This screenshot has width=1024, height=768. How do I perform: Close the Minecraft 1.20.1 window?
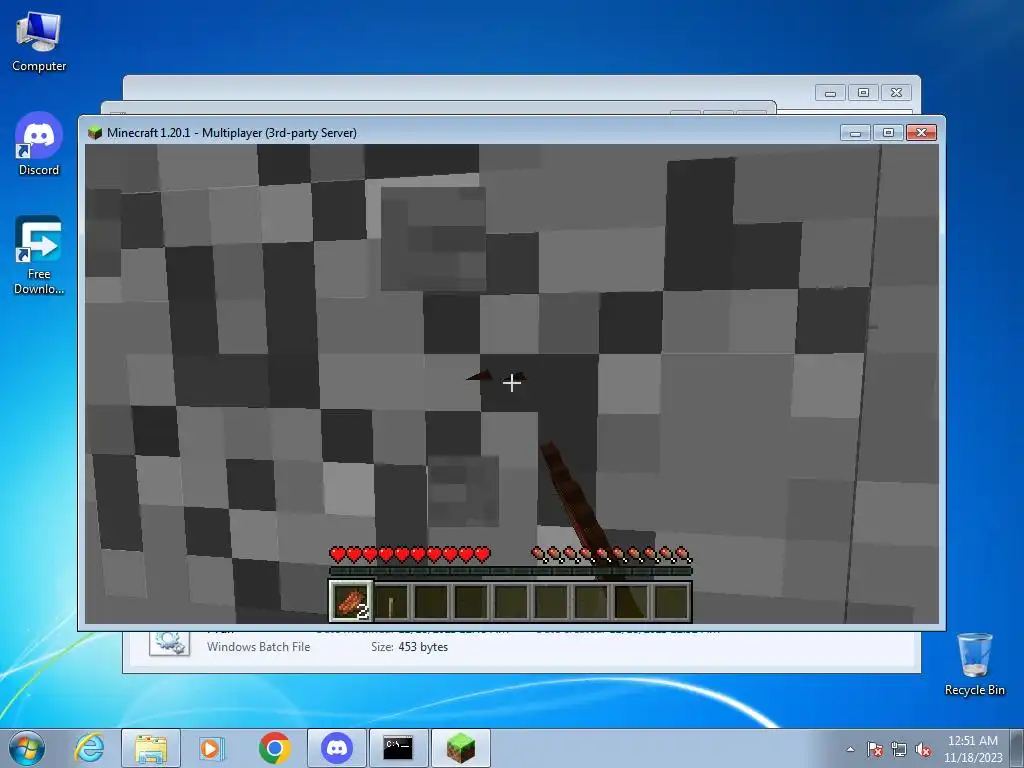[x=921, y=133]
